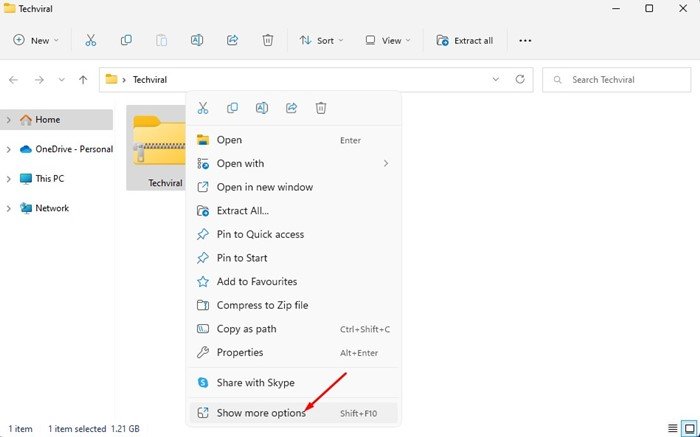Viewport: 700px width, 437px height.
Task: Open the New dropdown button
Action: click(36, 41)
